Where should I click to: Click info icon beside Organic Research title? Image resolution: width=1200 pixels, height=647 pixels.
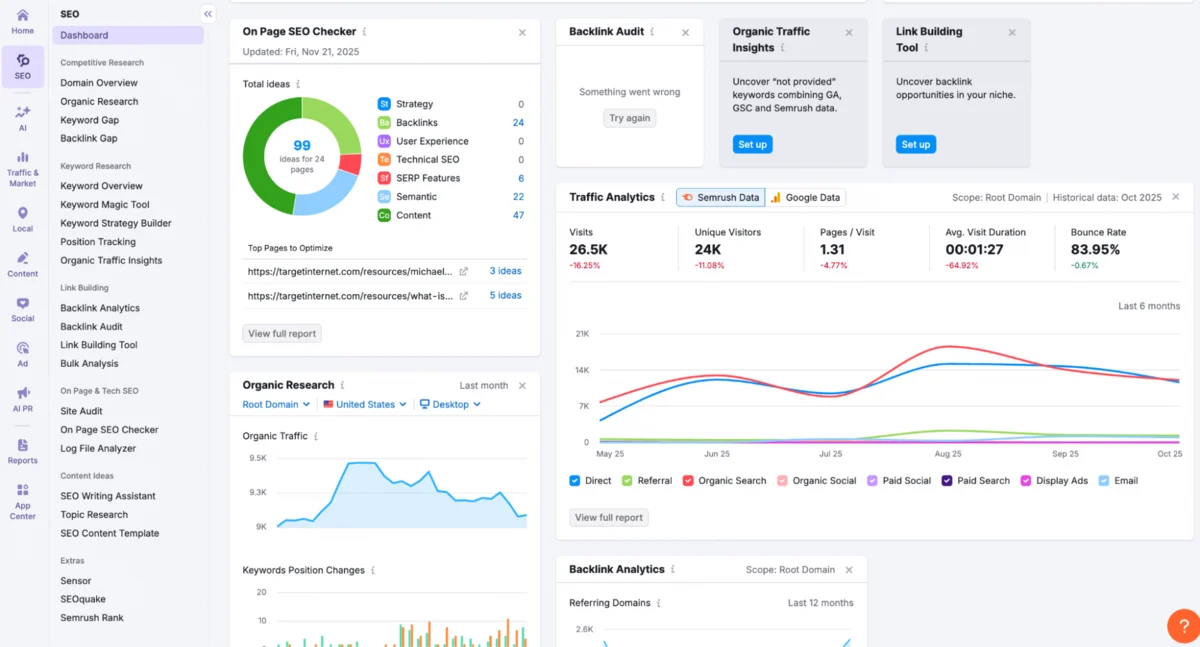342,385
